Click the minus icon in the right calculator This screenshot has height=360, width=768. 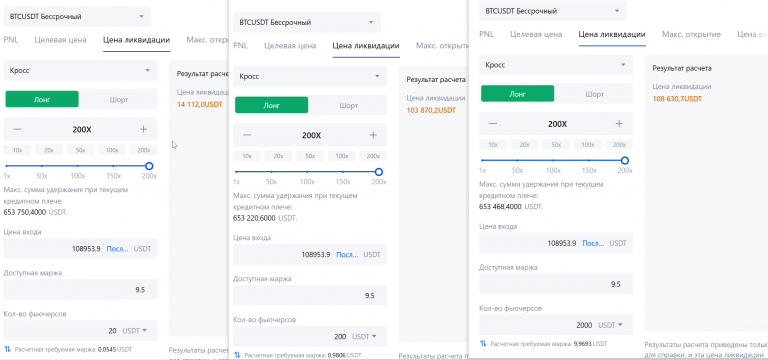[x=493, y=124]
